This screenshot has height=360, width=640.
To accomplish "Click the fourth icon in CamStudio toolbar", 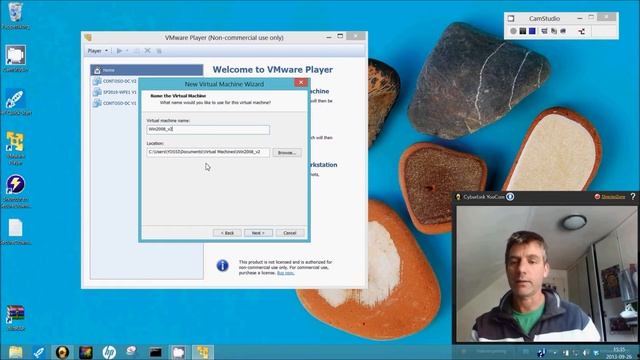I will [544, 31].
